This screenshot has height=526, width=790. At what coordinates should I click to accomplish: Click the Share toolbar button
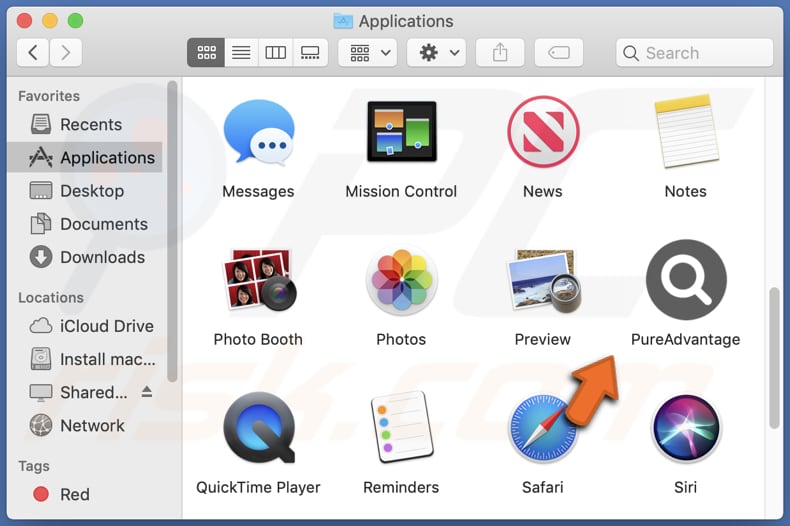point(500,52)
